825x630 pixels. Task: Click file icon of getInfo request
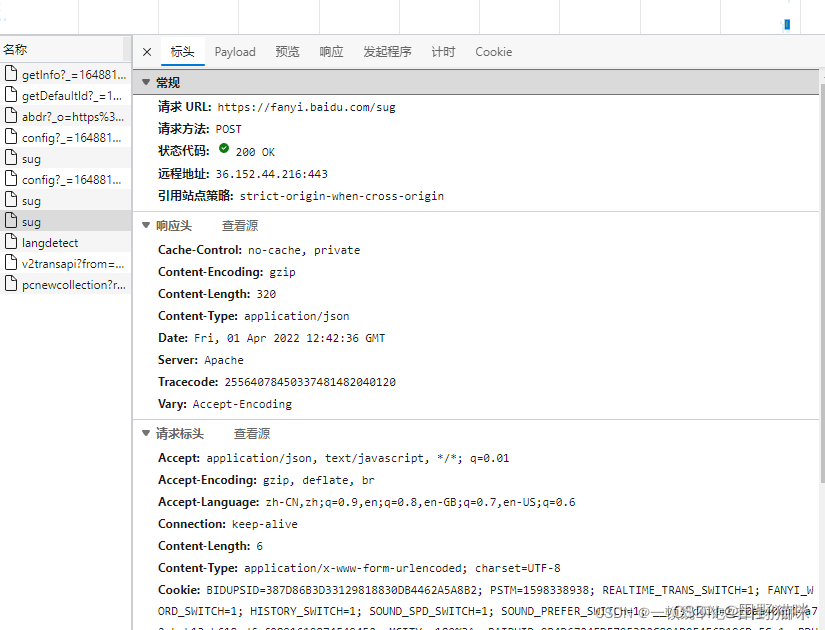[11, 73]
